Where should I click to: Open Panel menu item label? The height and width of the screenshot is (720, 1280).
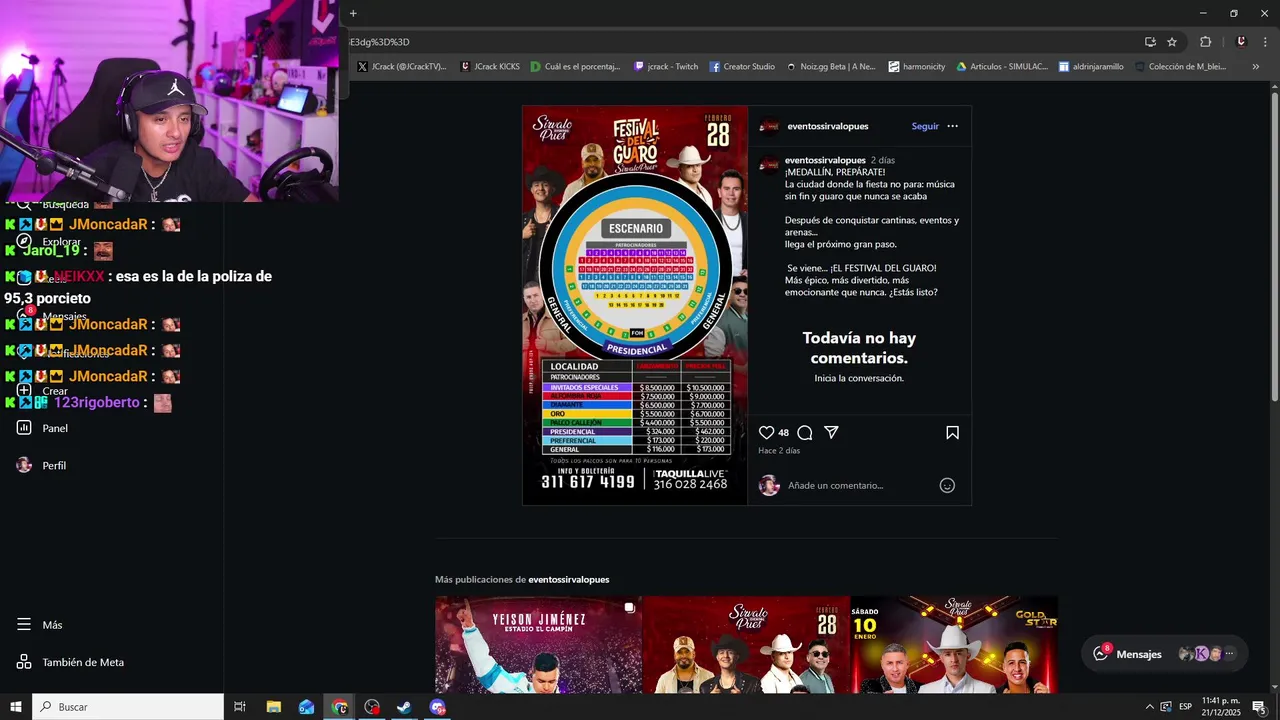pos(55,428)
